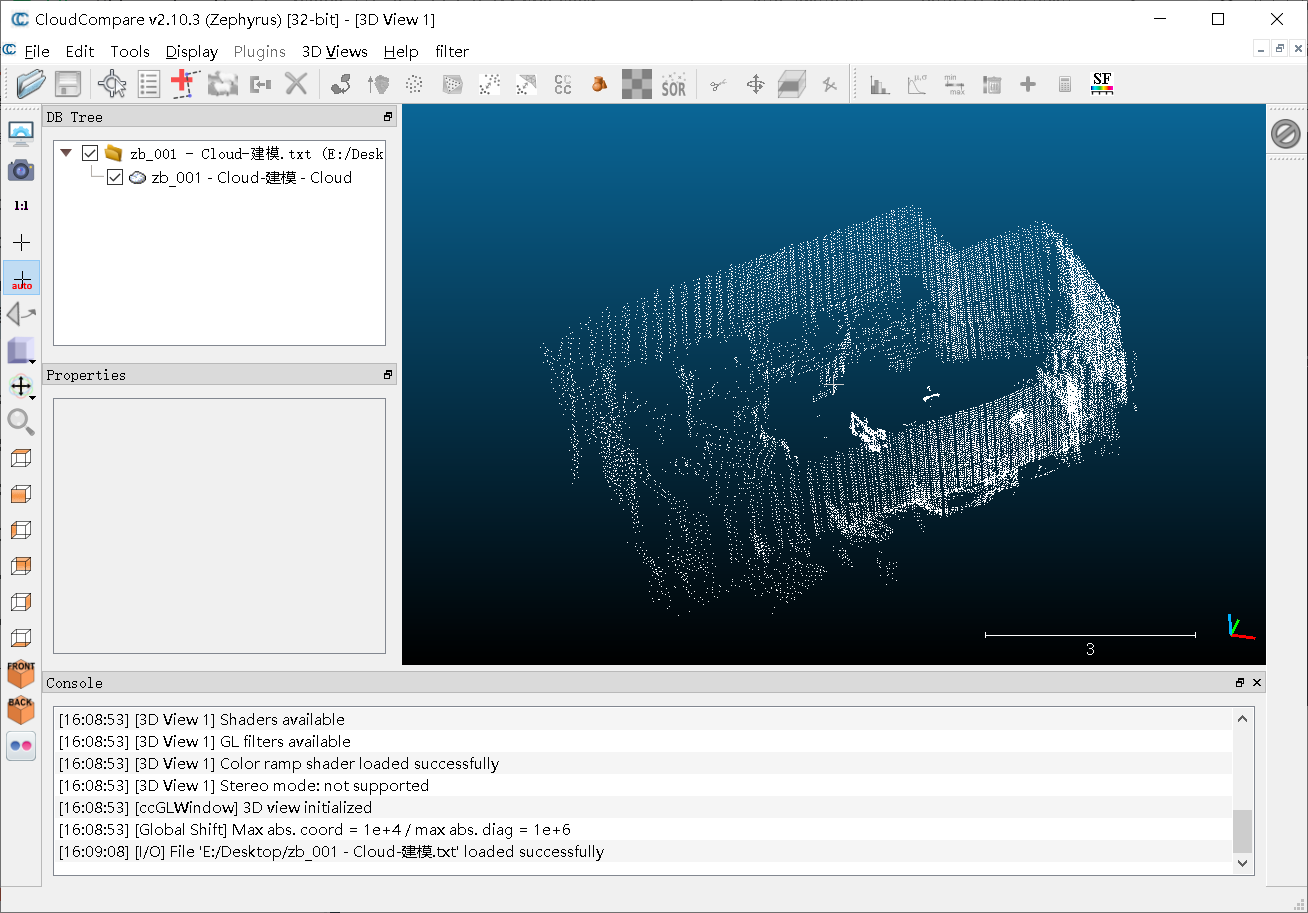Click the Delete scalar field trash icon
Viewport: 1308px width, 913px height.
pyautogui.click(x=991, y=84)
